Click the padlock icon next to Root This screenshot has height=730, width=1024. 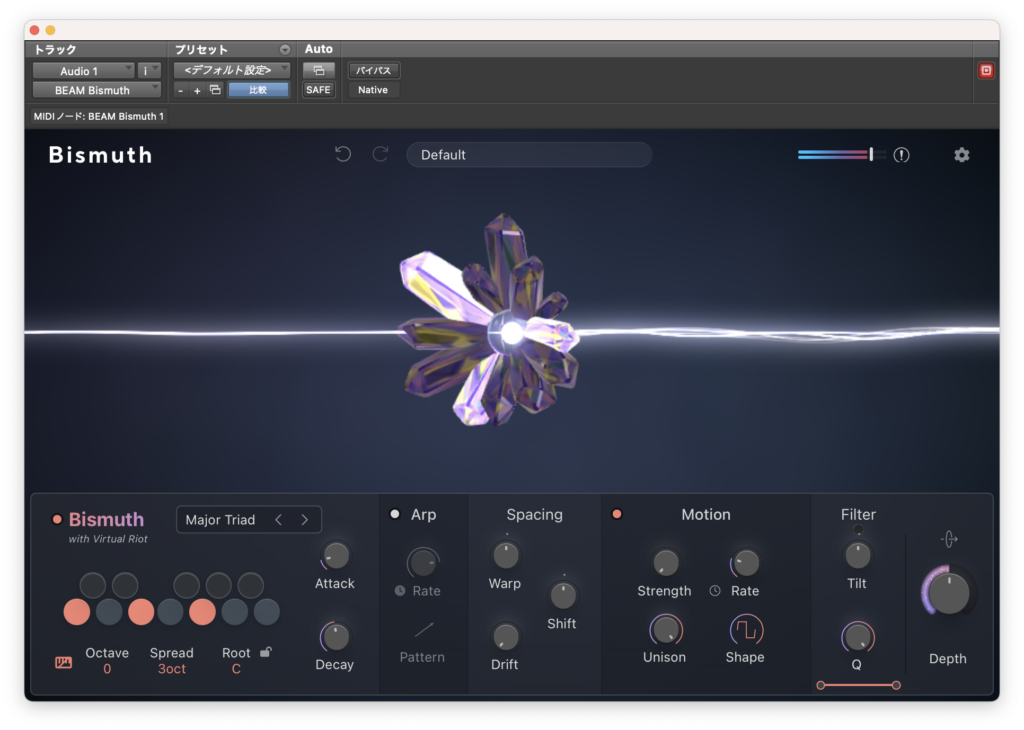265,652
